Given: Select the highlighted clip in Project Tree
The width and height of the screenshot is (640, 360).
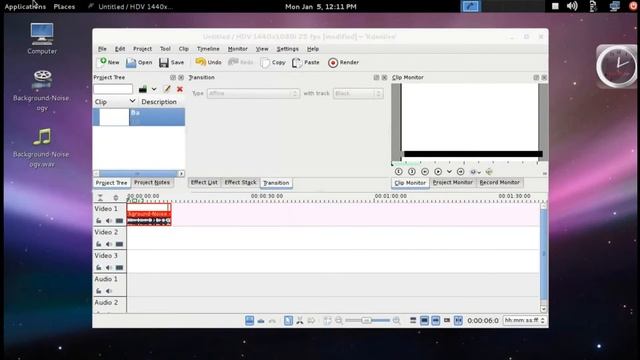Looking at the screenshot, I should pyautogui.click(x=139, y=117).
